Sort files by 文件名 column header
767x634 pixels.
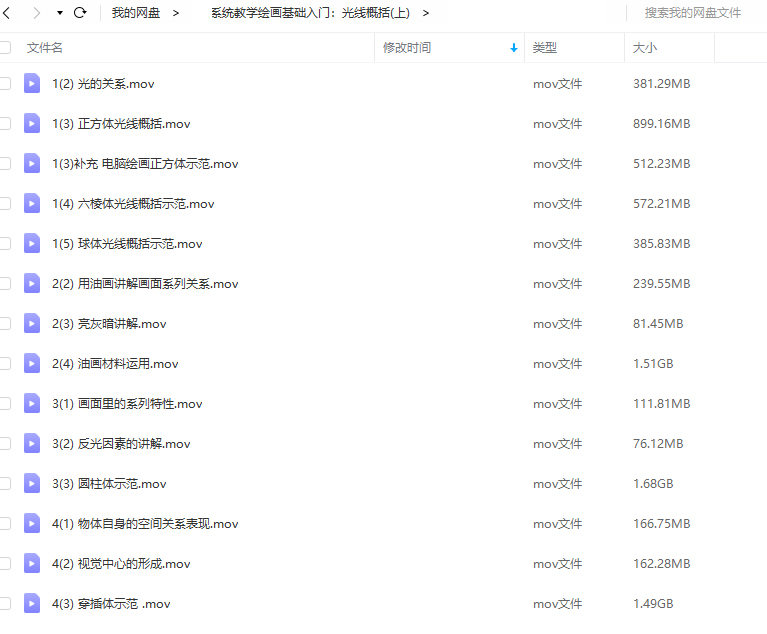click(x=45, y=48)
